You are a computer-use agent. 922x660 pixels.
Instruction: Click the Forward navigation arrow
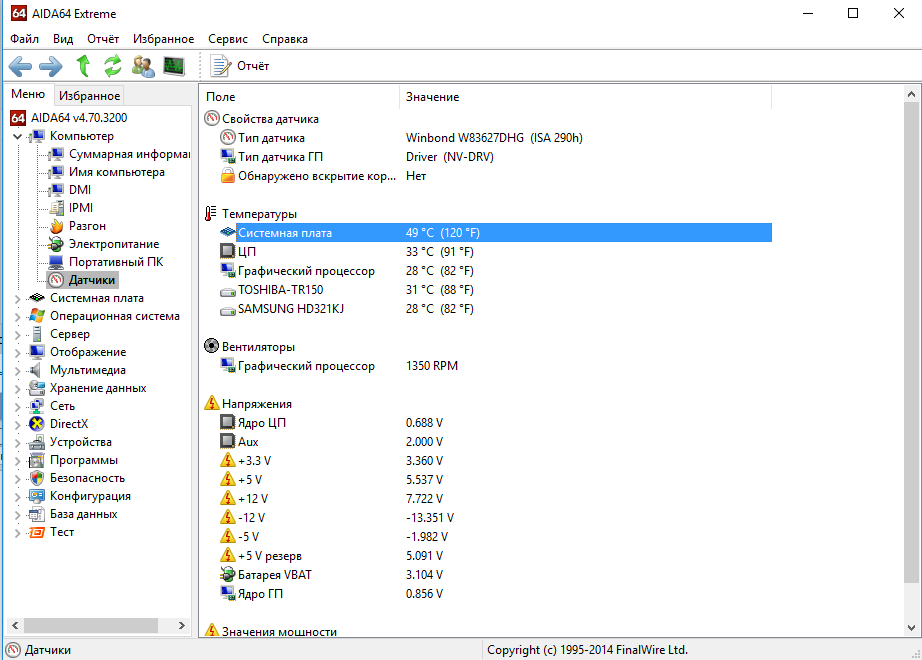point(51,66)
